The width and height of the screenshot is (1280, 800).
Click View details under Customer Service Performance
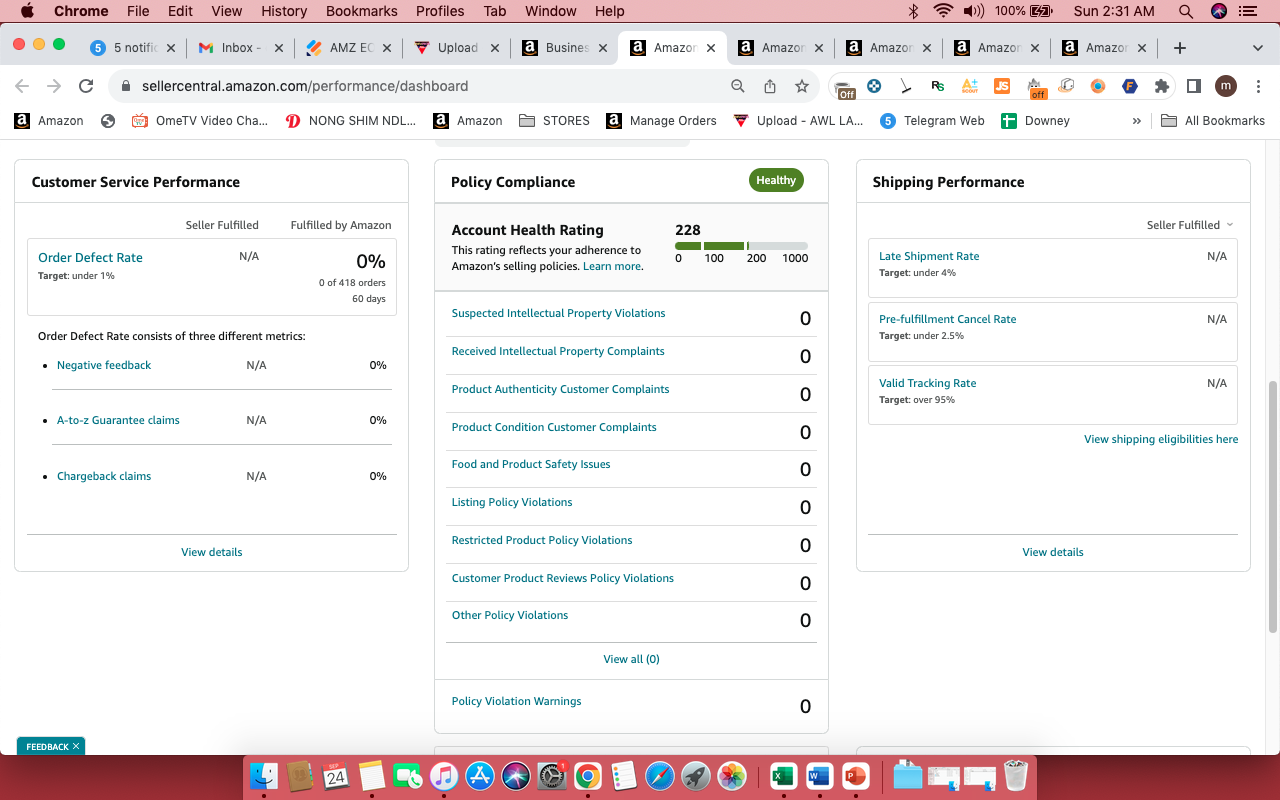(x=211, y=552)
